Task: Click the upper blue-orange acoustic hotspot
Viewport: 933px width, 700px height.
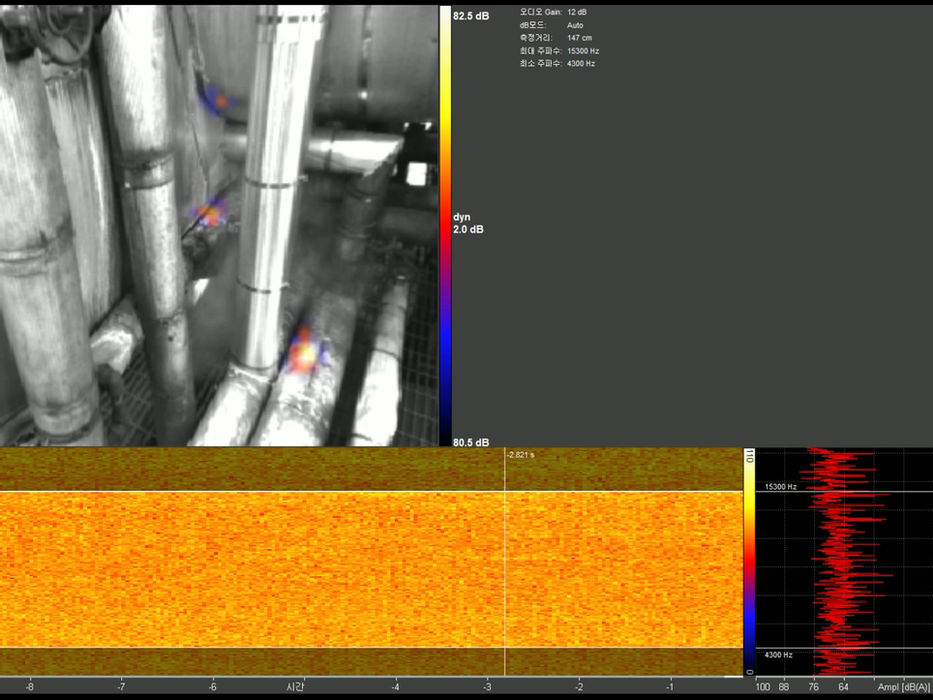Action: pos(217,99)
